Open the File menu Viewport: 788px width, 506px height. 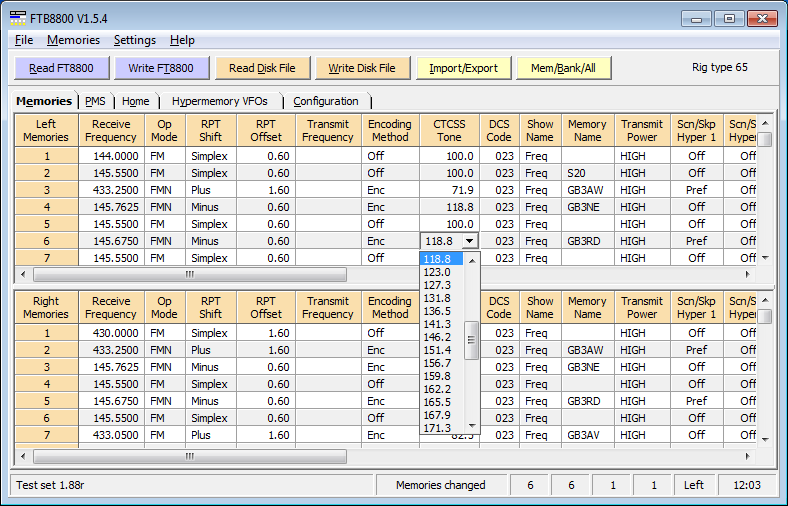point(24,40)
